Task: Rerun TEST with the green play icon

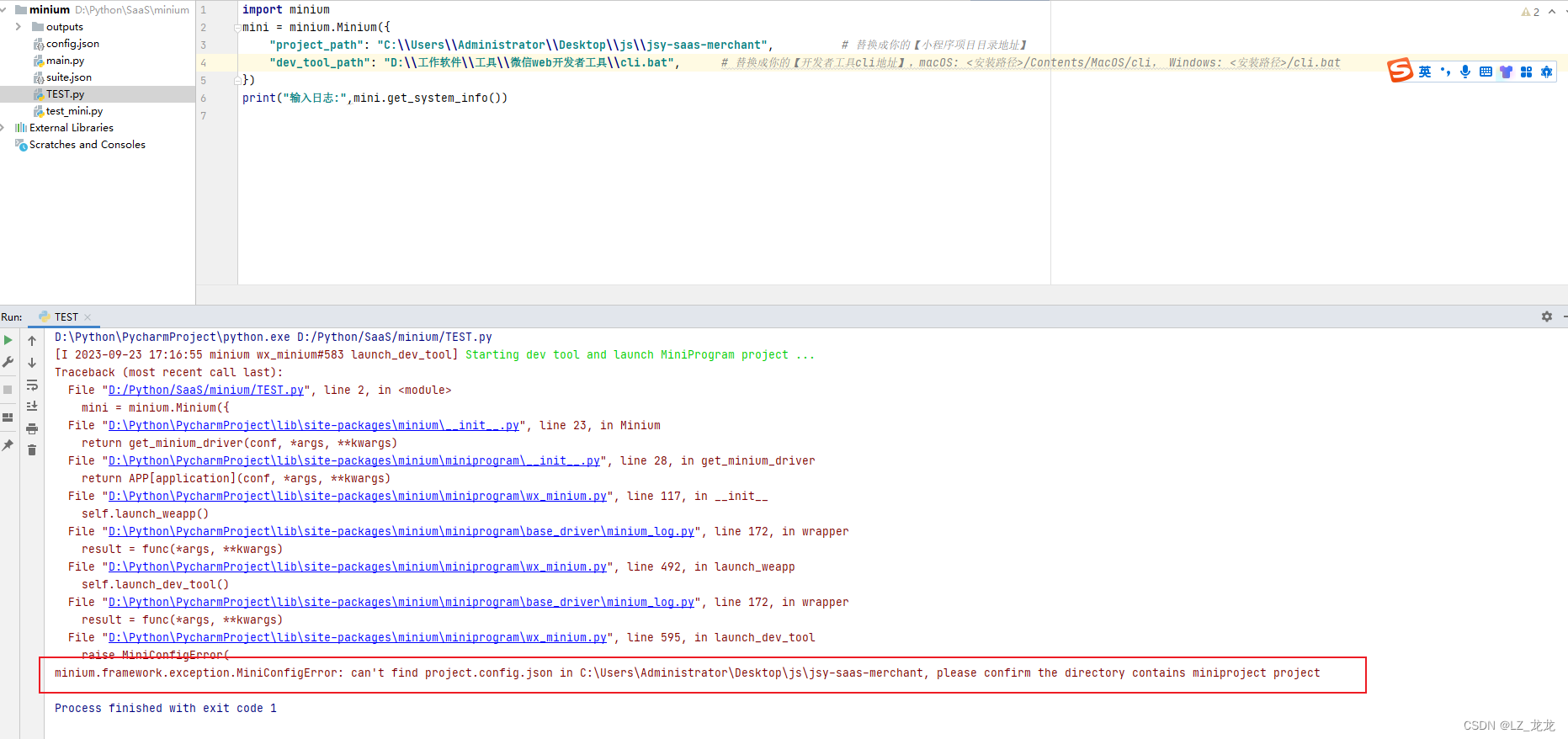Action: click(x=8, y=340)
